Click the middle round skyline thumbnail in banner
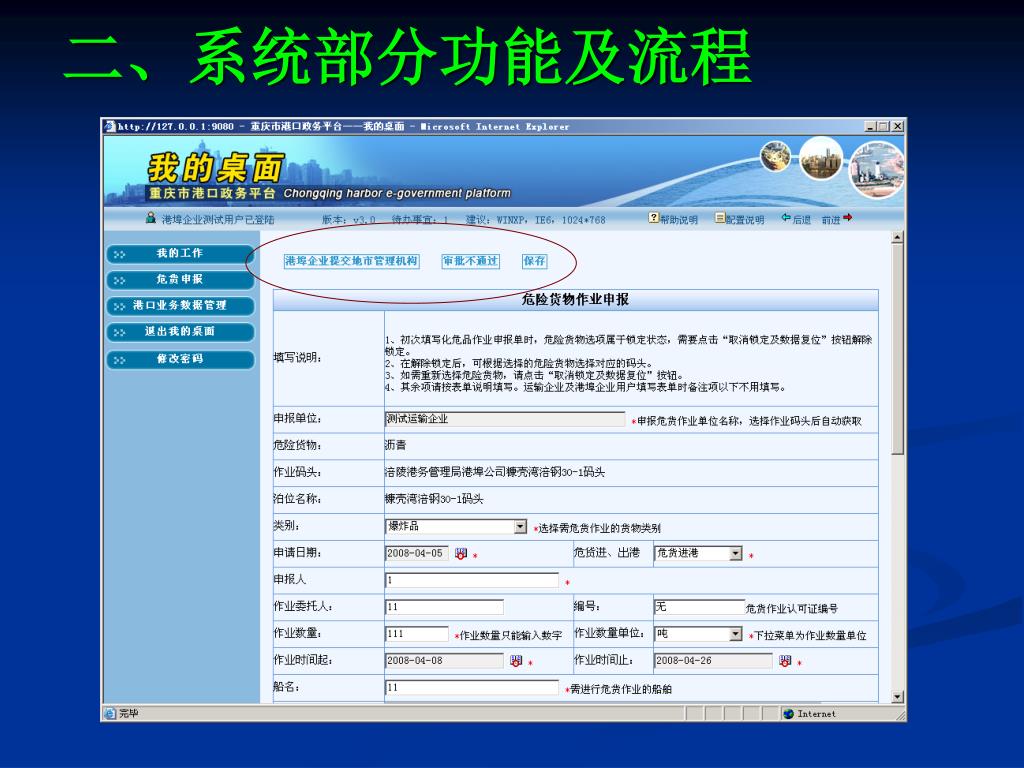The height and width of the screenshot is (768, 1024). pos(821,159)
